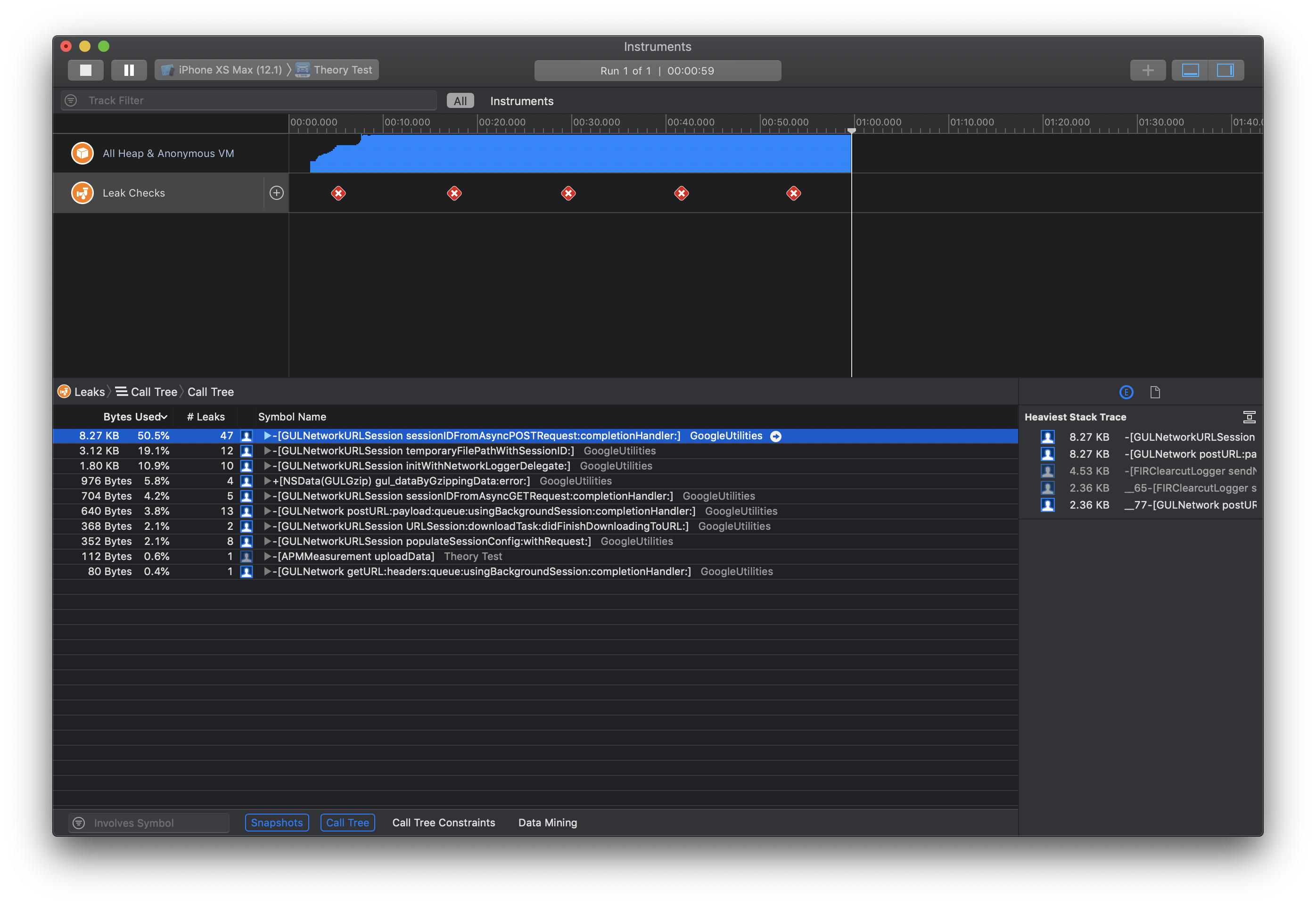Expand the temporaryFilePathWithSessionID row

[267, 451]
